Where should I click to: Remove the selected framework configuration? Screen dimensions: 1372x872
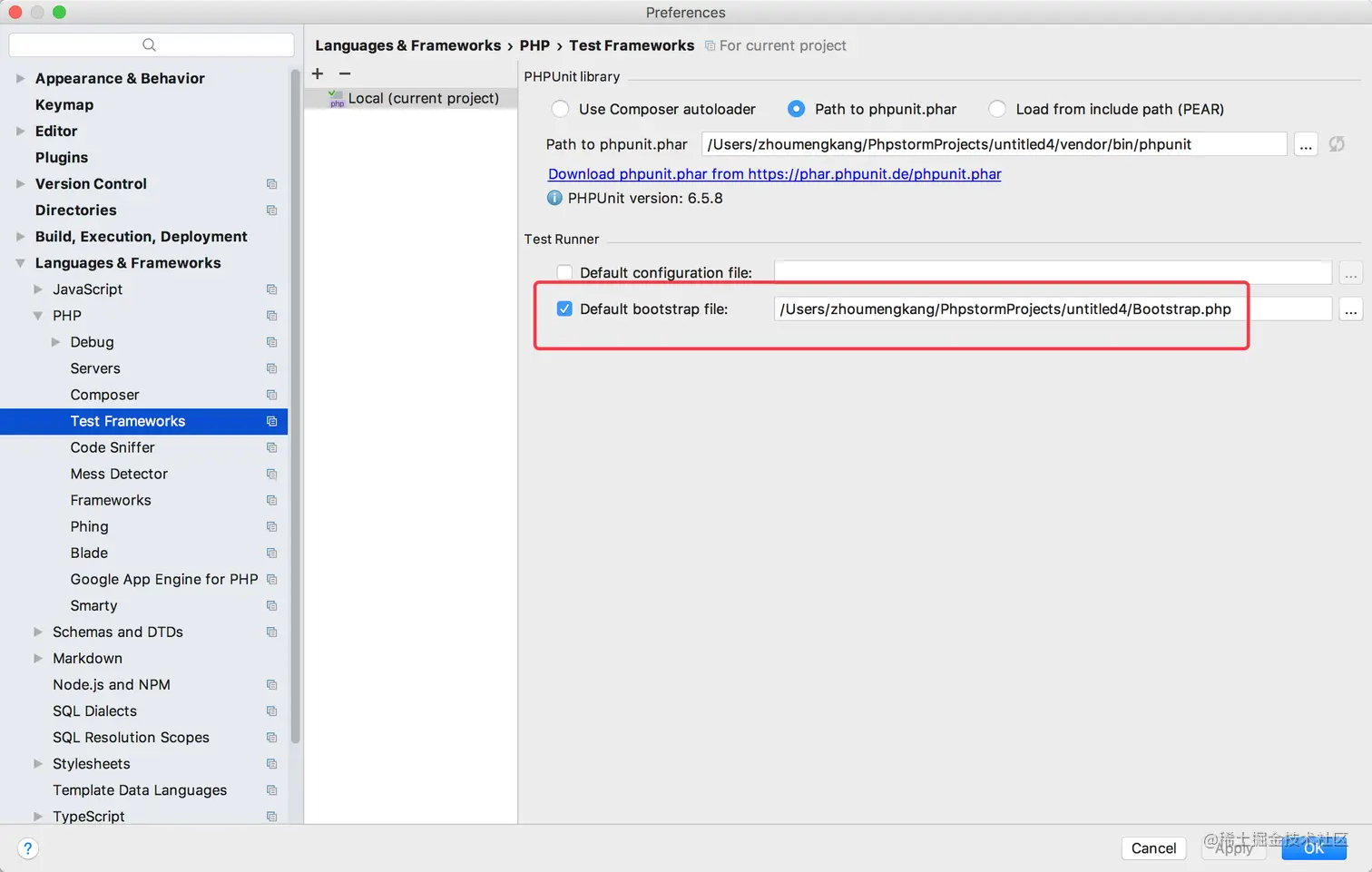coord(345,73)
